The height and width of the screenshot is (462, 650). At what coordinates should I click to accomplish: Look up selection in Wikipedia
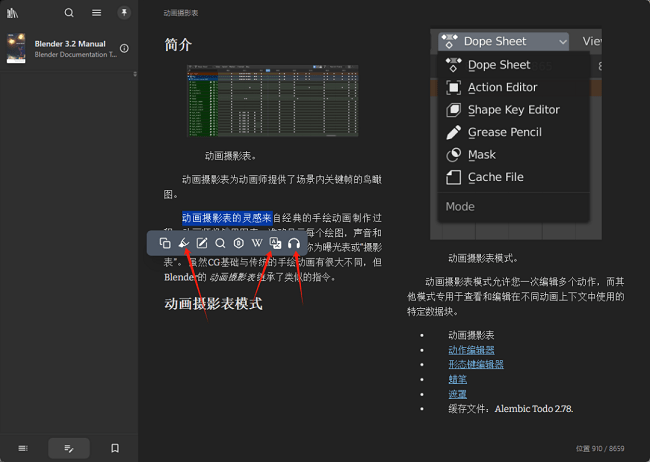coord(257,243)
